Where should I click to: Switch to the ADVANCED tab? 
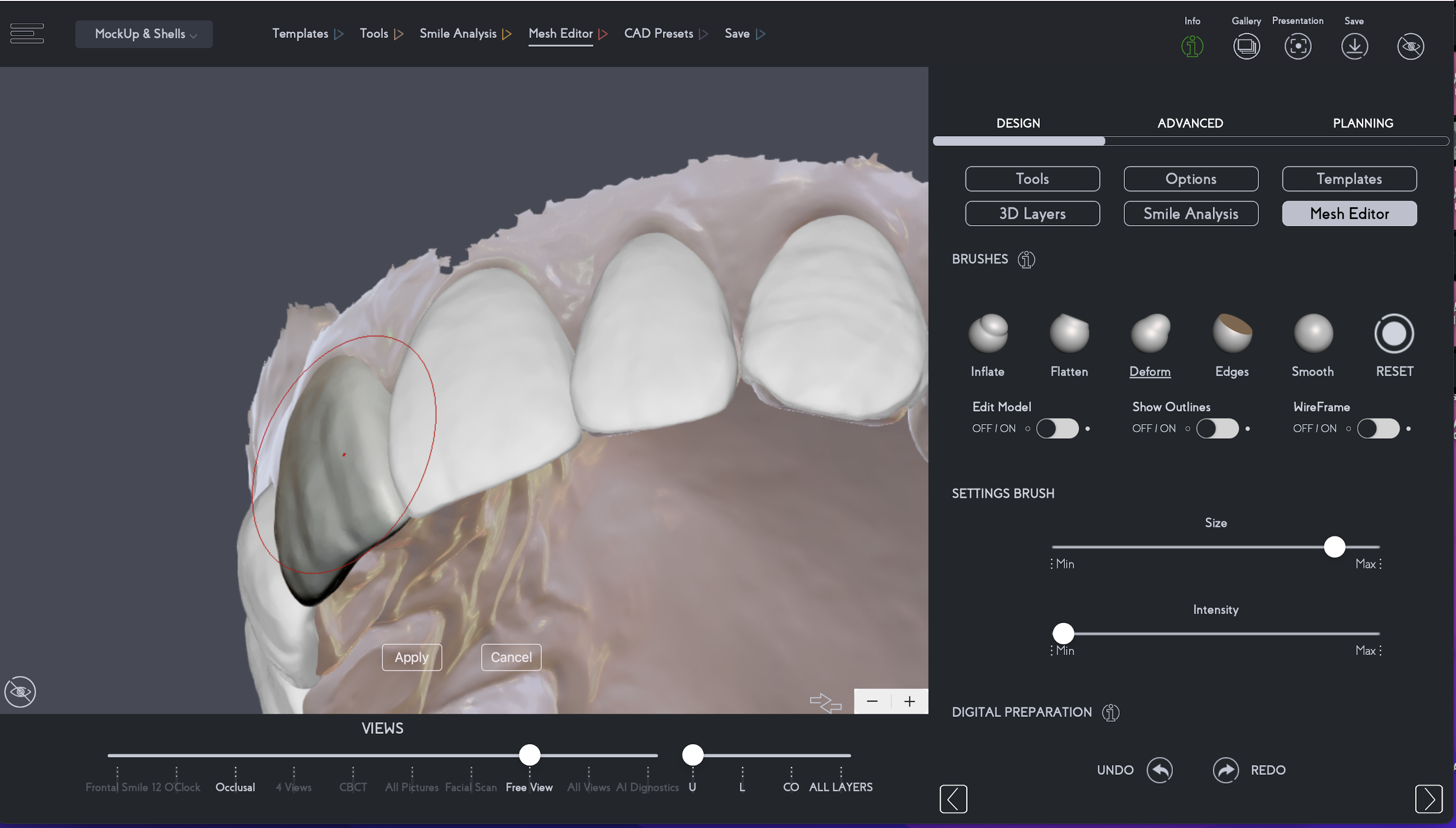click(1190, 123)
